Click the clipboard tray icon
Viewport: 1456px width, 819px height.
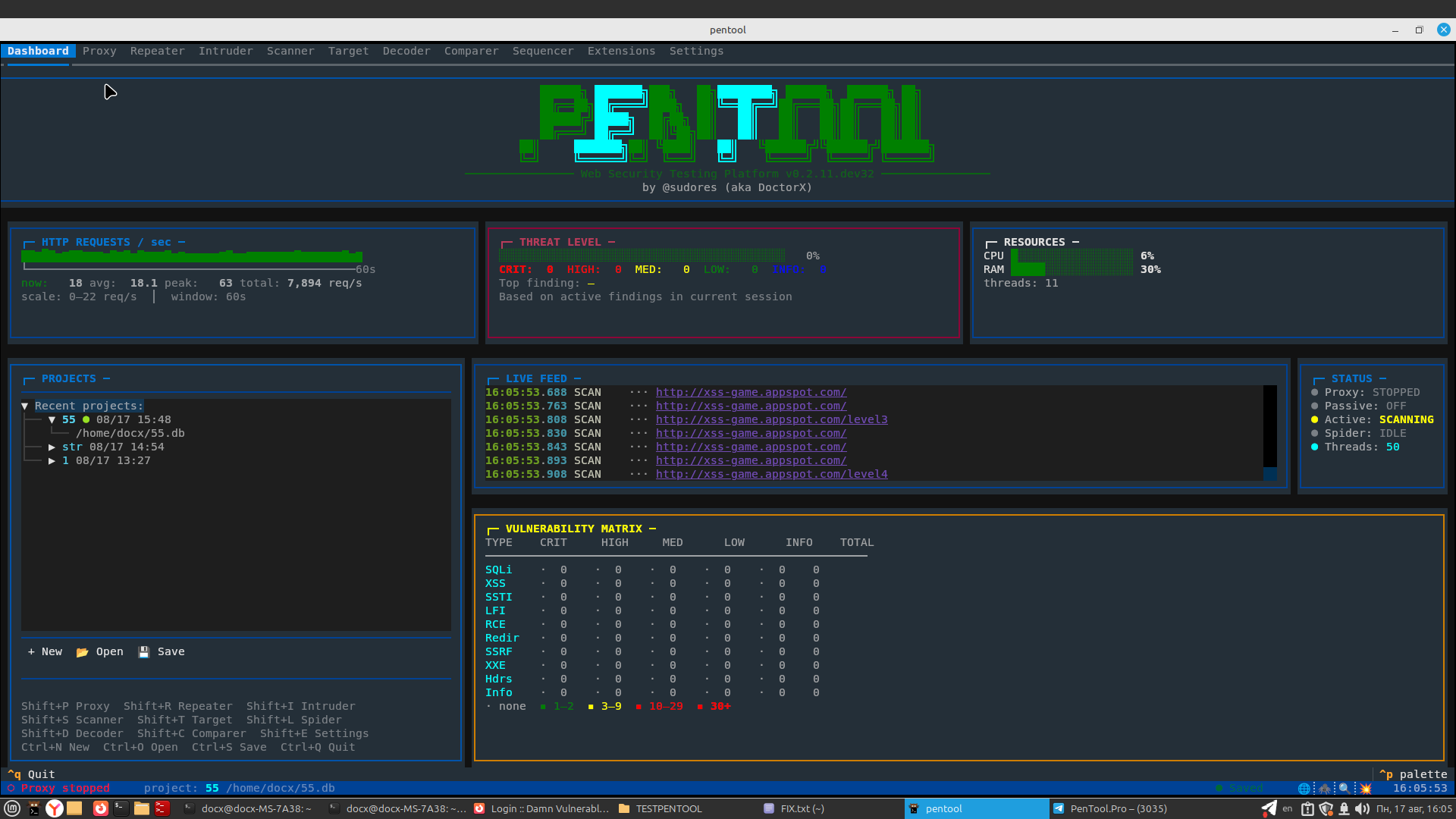pyautogui.click(x=1307, y=808)
